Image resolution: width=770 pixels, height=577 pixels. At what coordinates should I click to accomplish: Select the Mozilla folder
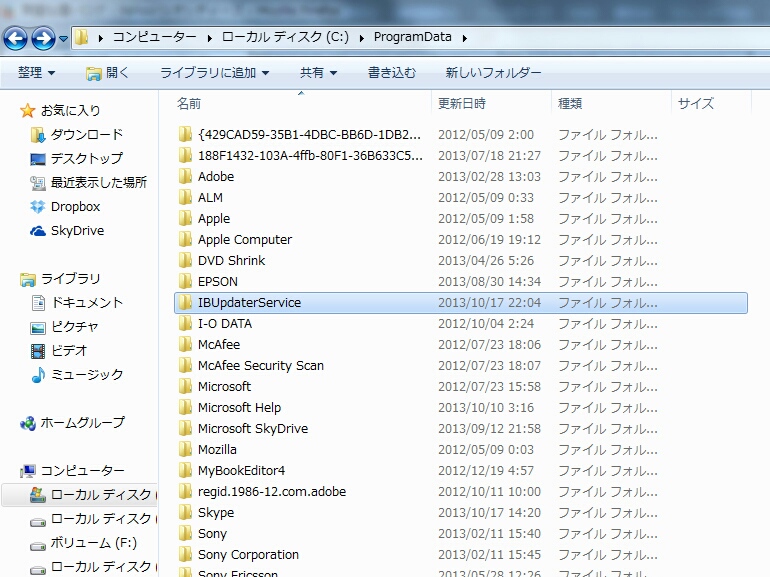(x=217, y=449)
